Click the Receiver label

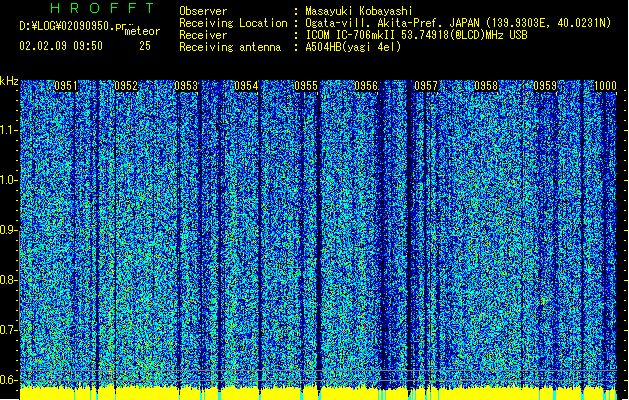tap(203, 35)
